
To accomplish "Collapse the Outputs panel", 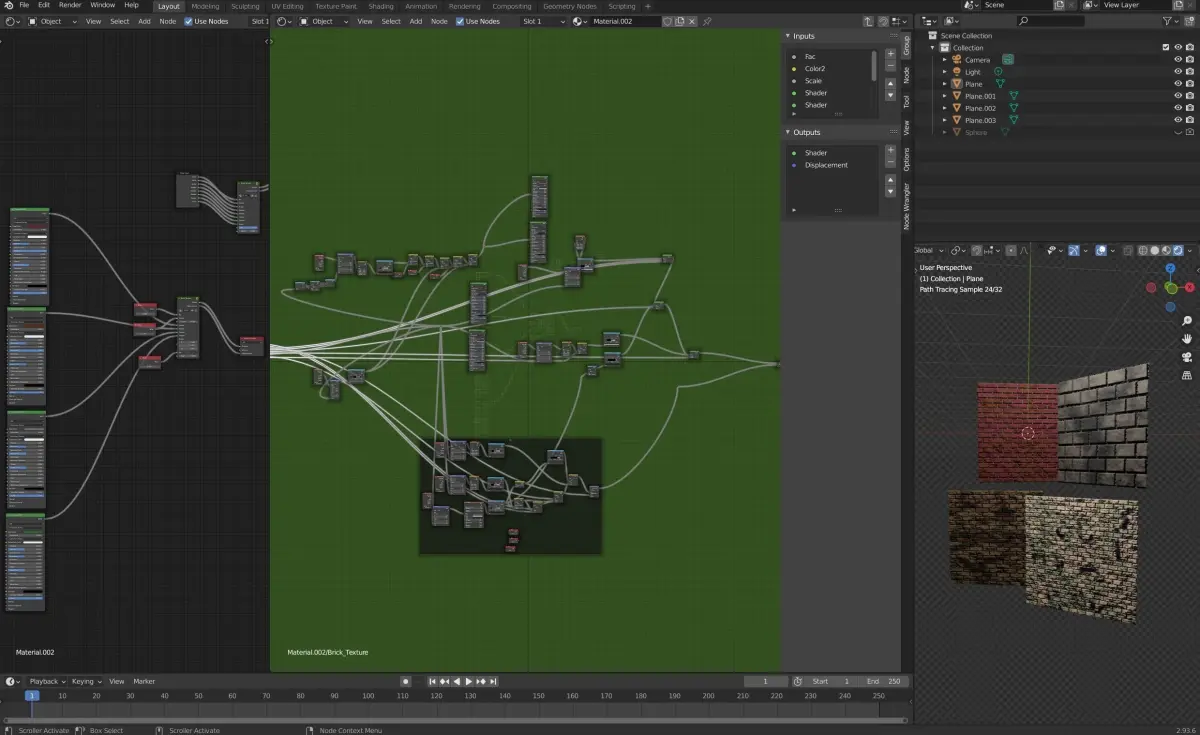I will pos(788,132).
